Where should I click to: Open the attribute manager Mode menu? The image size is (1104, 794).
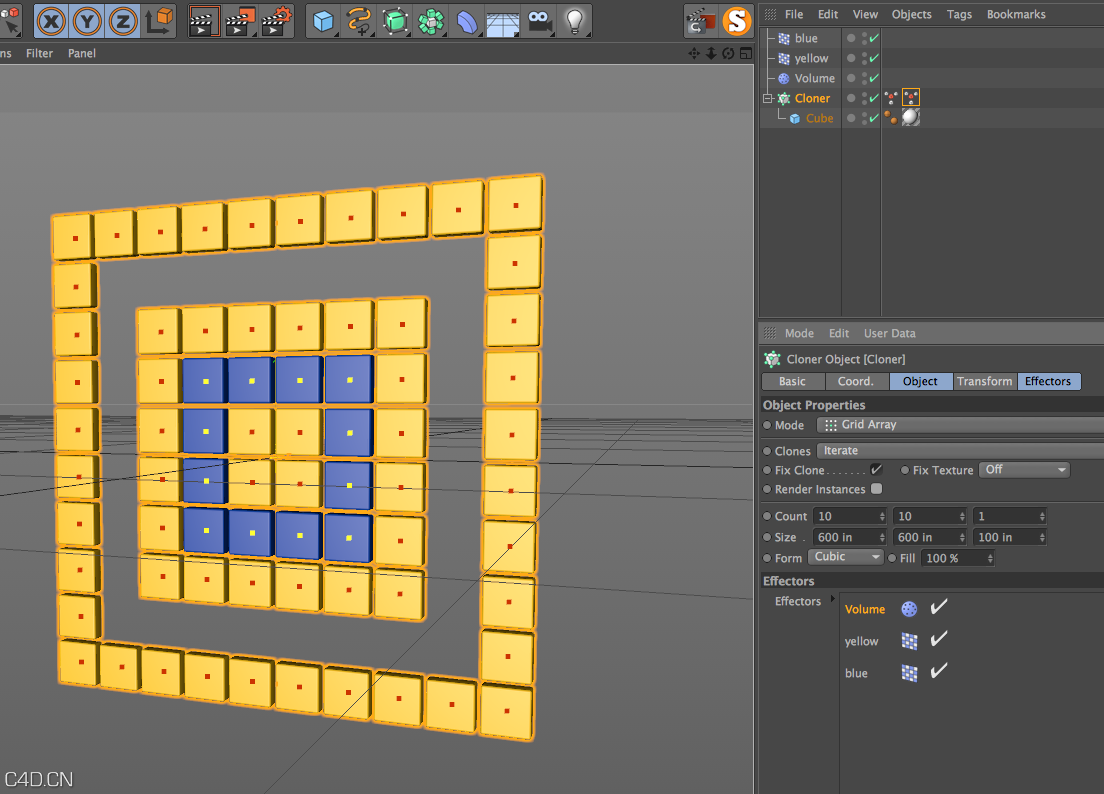(x=799, y=333)
